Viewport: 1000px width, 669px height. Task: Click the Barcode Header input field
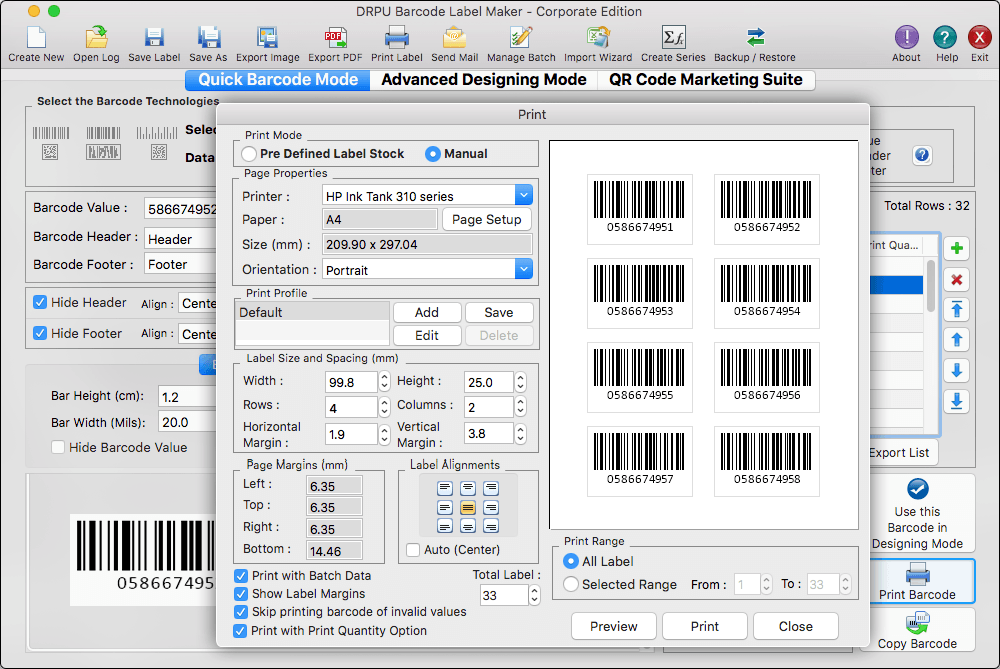tap(180, 239)
